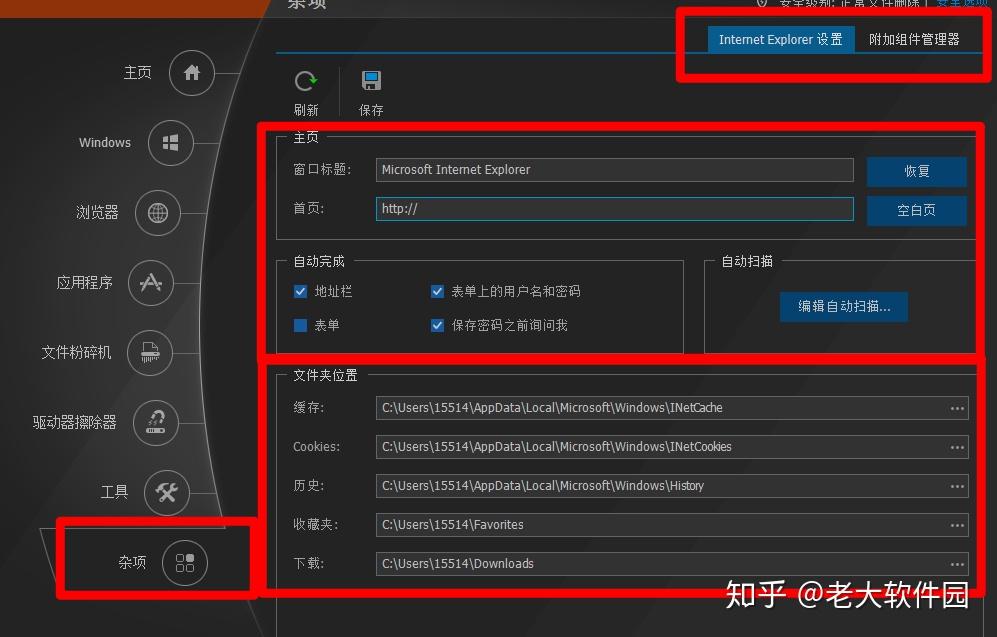
Task: Select the 工具 sidebar label
Action: tap(114, 493)
